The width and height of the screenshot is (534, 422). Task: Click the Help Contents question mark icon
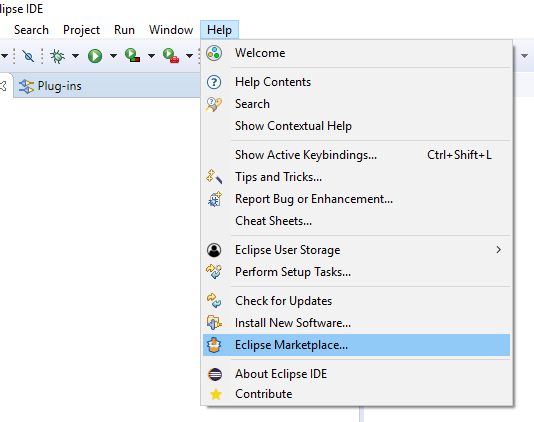point(214,82)
